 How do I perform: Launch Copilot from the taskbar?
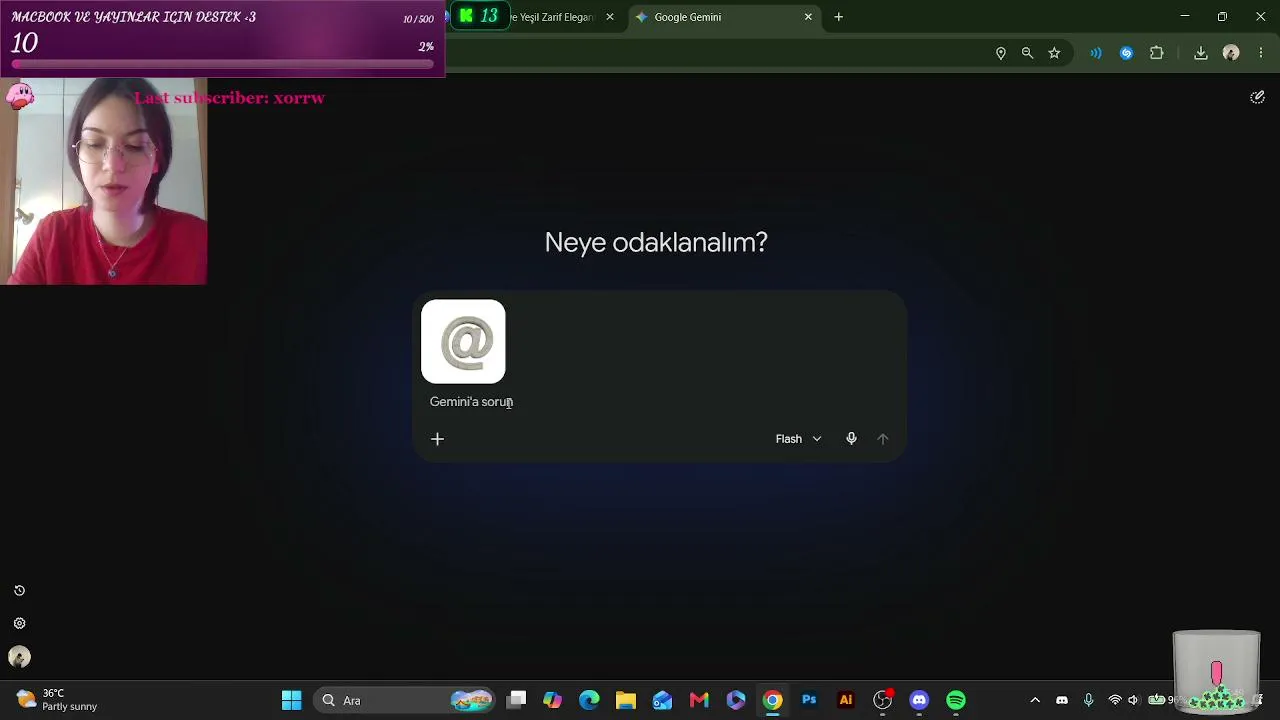[x=552, y=700]
